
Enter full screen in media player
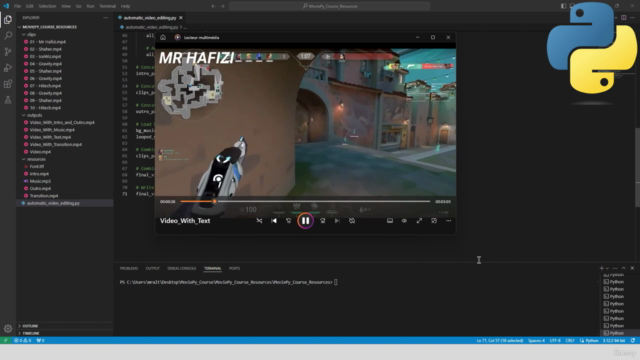419,221
